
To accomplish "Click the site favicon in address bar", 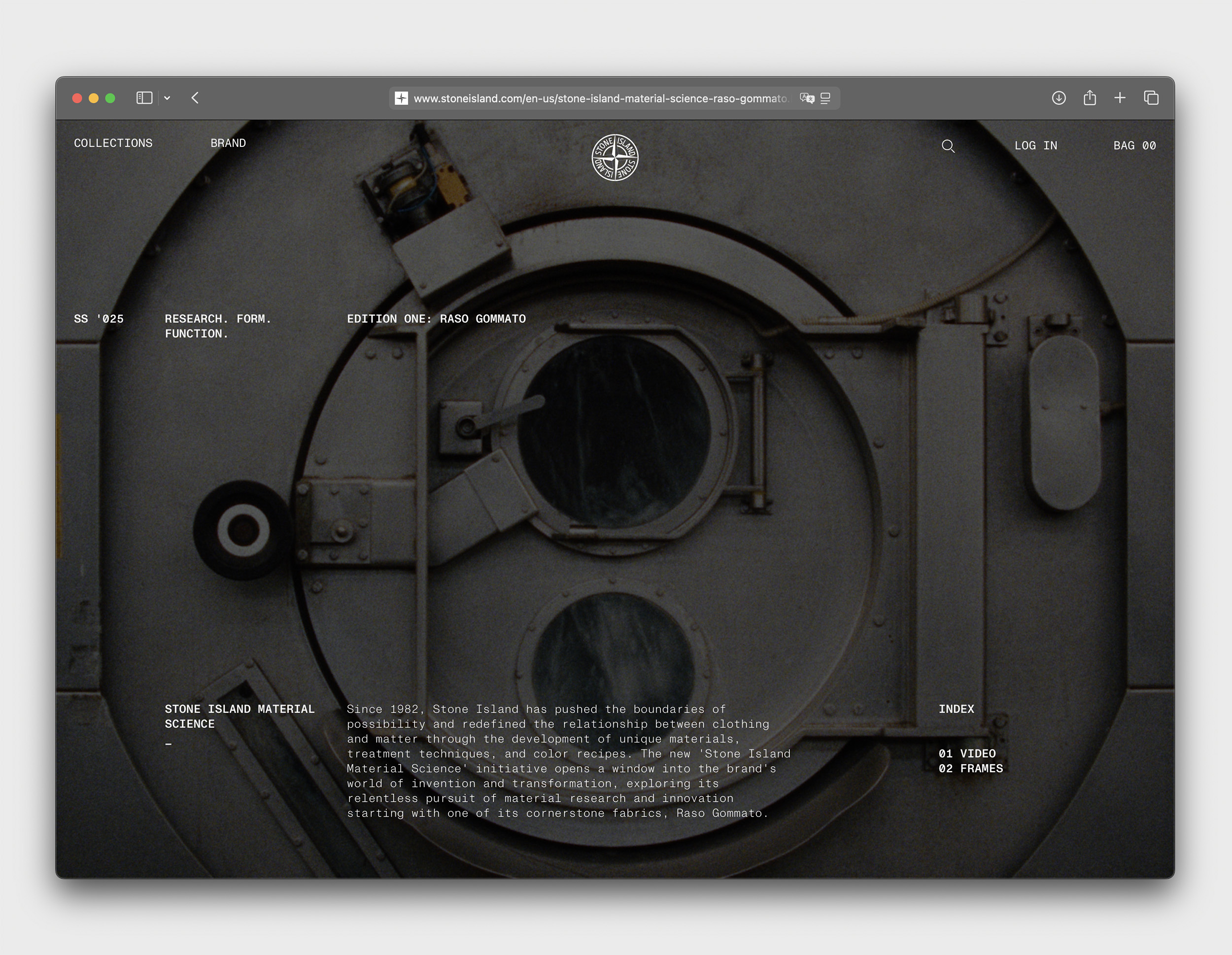I will (x=401, y=98).
